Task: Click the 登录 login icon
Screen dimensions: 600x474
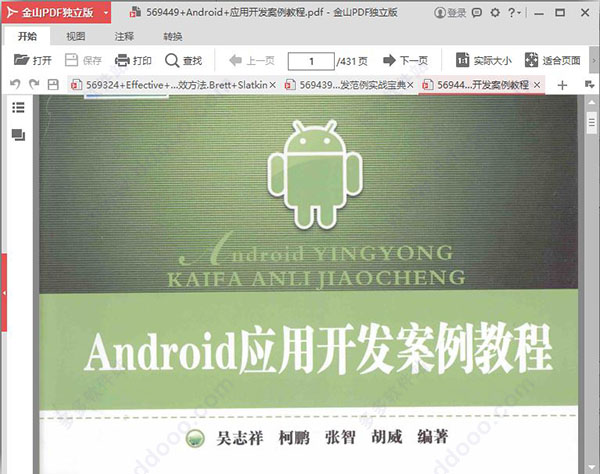Action: click(450, 13)
